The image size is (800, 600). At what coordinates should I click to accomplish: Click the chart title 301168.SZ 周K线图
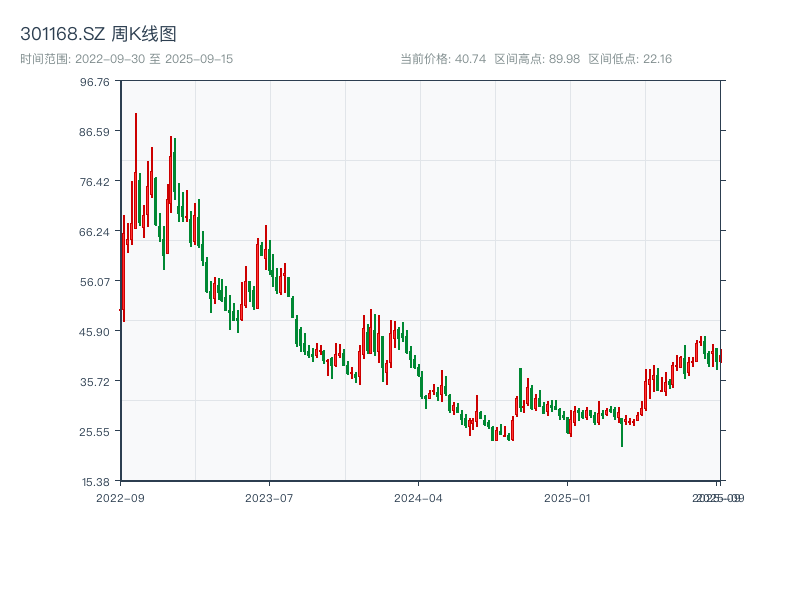[x=100, y=31]
